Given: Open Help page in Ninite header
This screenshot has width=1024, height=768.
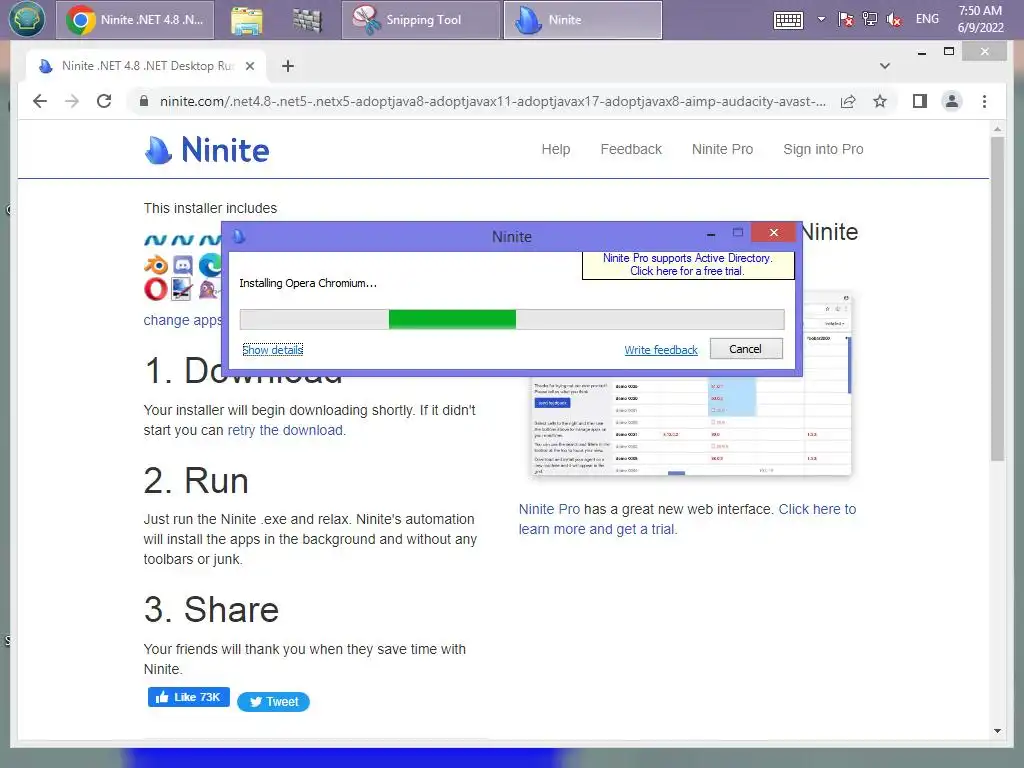Looking at the screenshot, I should [556, 150].
